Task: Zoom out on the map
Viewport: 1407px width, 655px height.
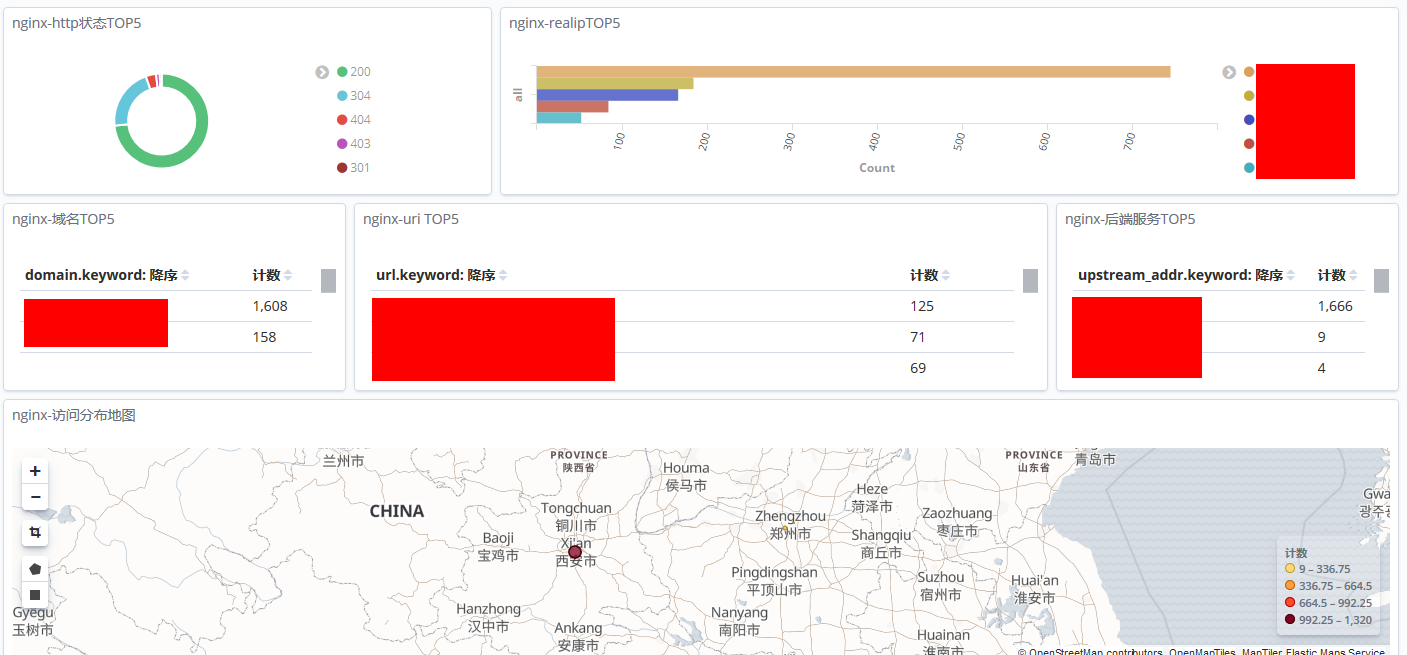Action: coord(35,497)
